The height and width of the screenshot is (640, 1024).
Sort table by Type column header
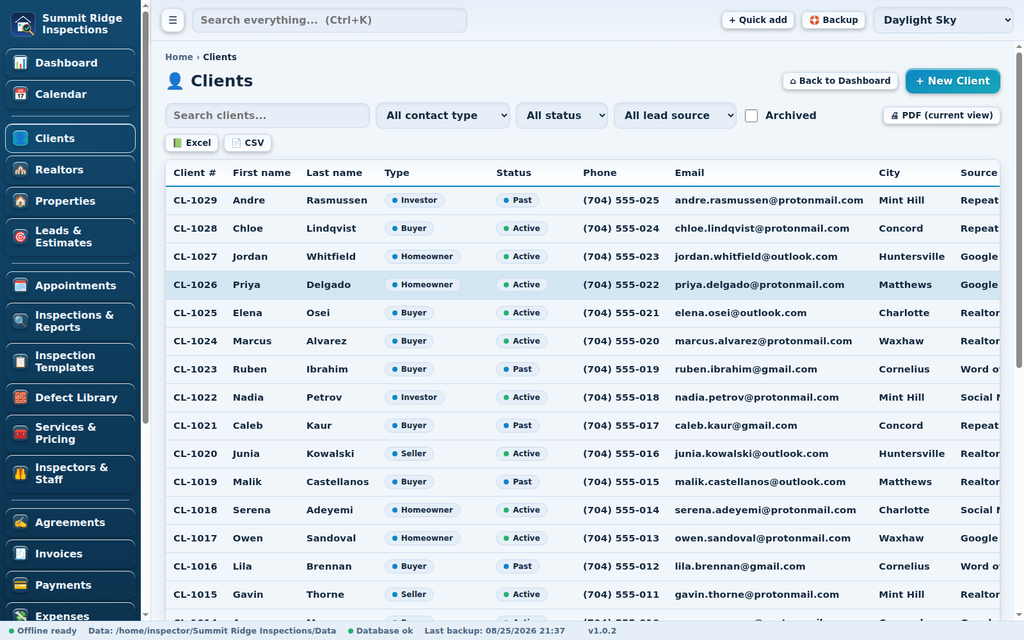(x=396, y=173)
